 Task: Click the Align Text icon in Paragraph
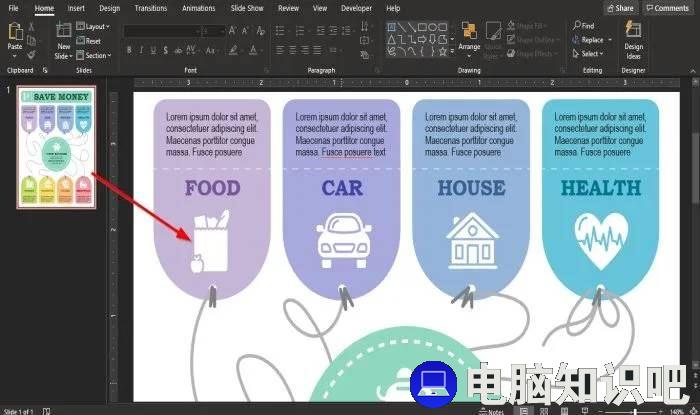tap(365, 41)
